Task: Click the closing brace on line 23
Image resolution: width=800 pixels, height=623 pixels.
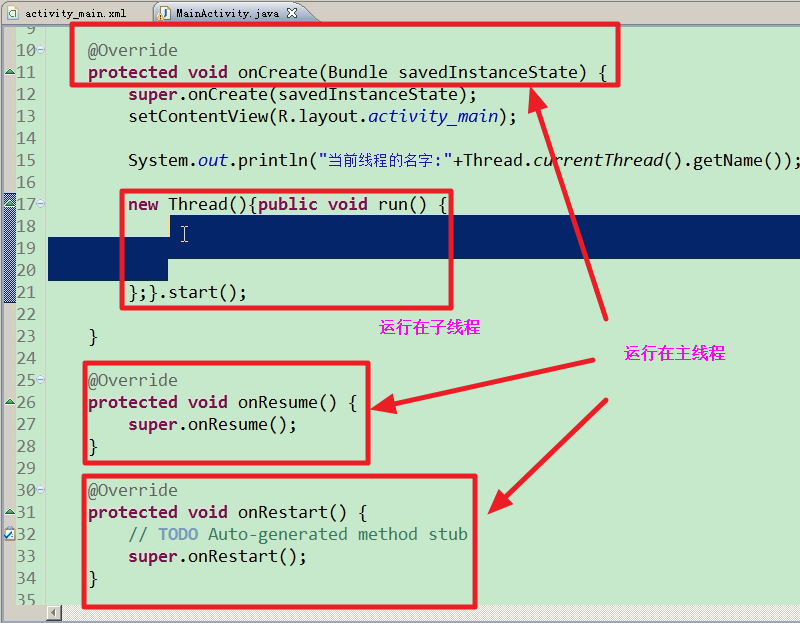Action: point(93,337)
